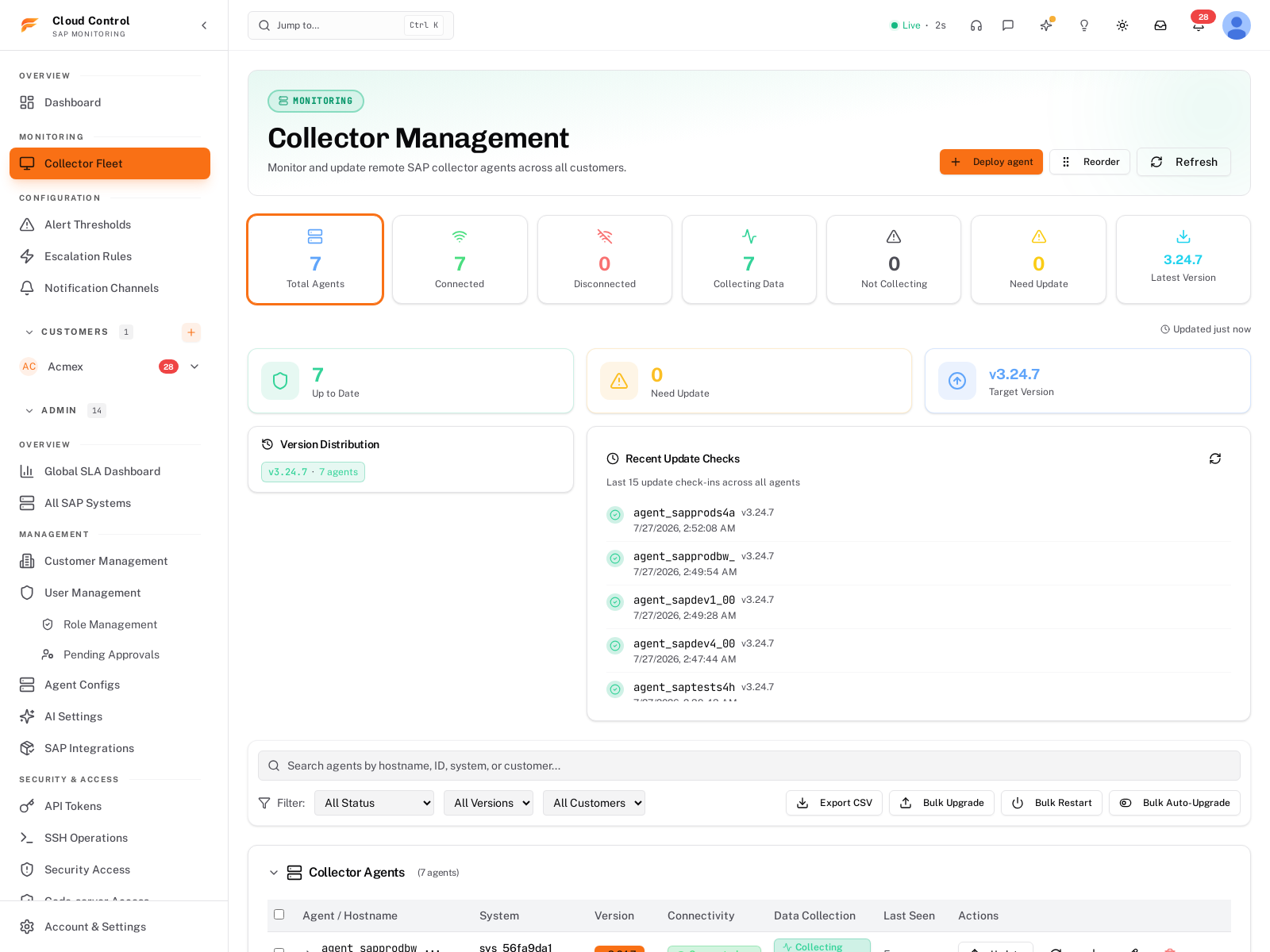Click the v3.24.7 · 7 agents version chip
Screen dimensions: 1270x952
point(313,472)
